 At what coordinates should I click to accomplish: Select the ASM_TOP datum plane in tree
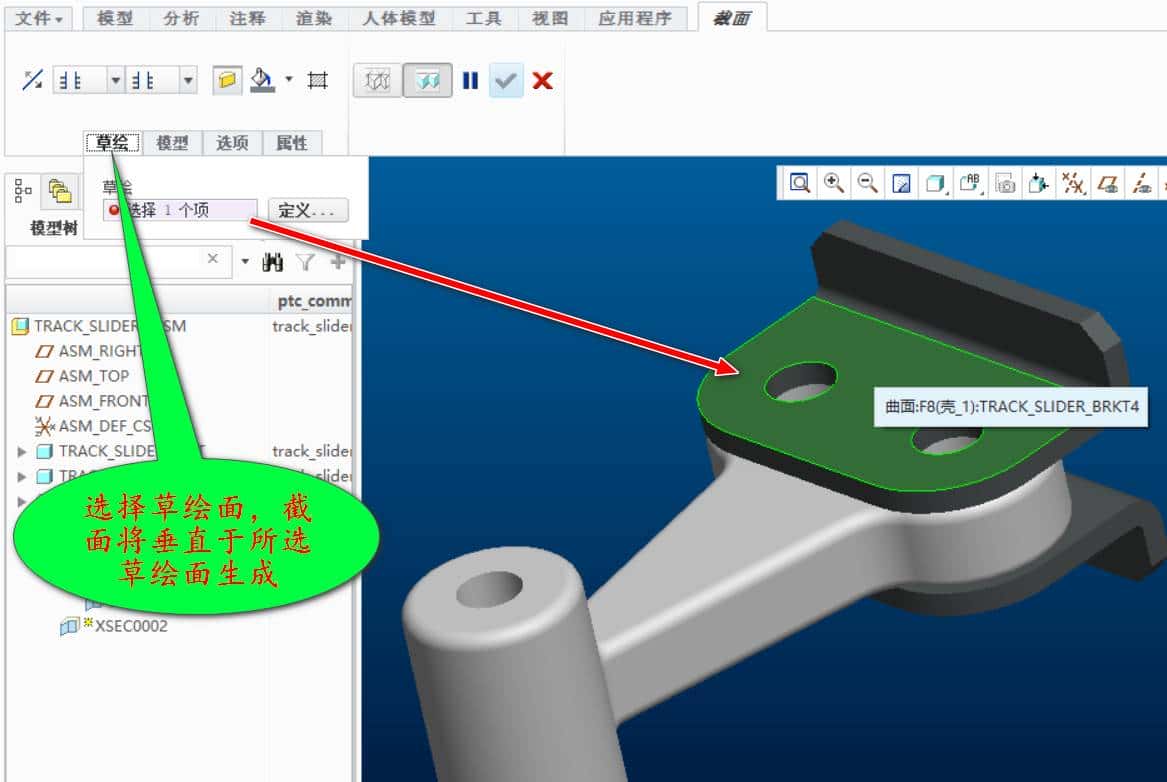click(x=93, y=376)
